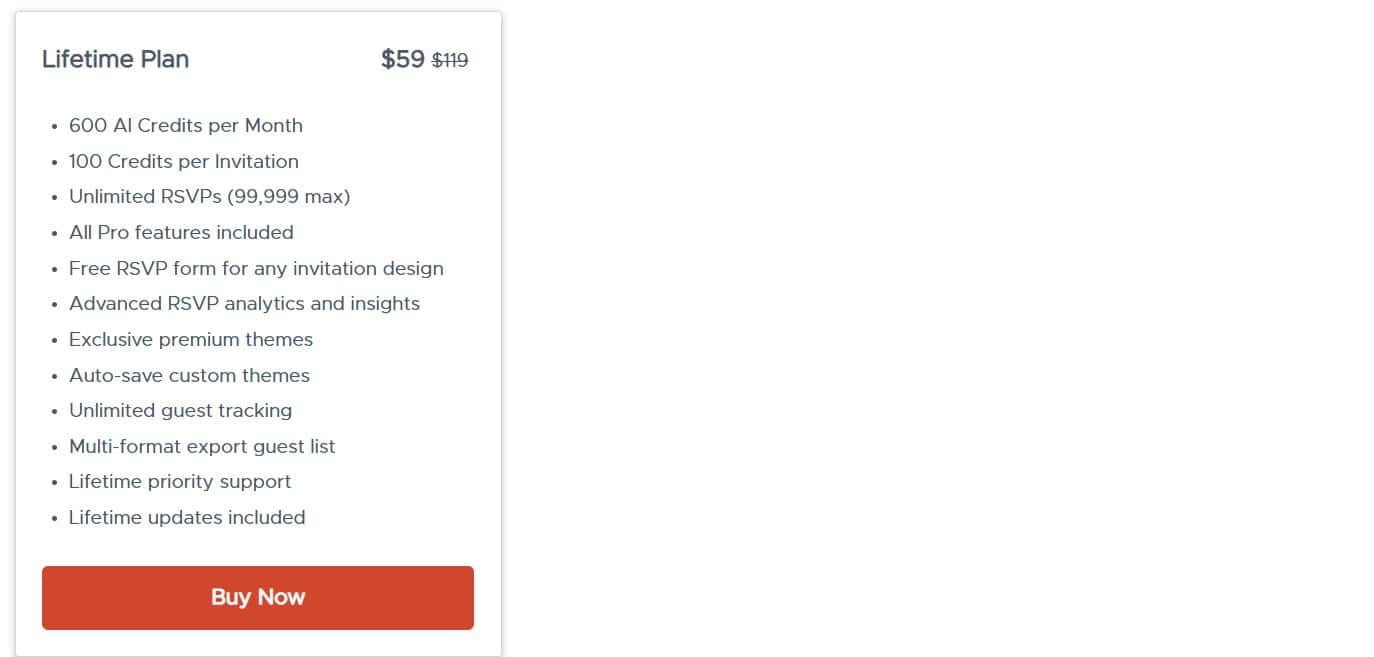Click the Auto-save custom themes item
Image resolution: width=1374 pixels, height=657 pixels.
pyautogui.click(x=190, y=375)
